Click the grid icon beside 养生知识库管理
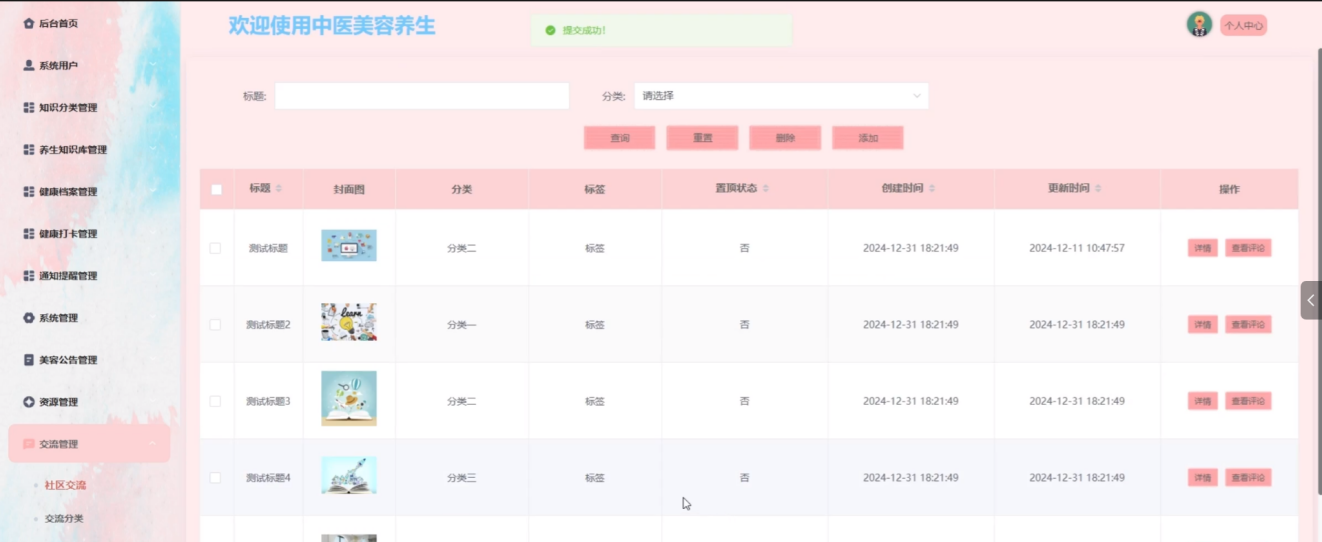The image size is (1322, 542). 29,149
